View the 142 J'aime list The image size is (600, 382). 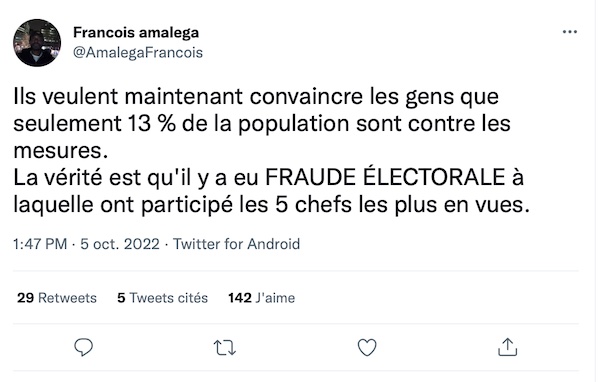(x=261, y=298)
